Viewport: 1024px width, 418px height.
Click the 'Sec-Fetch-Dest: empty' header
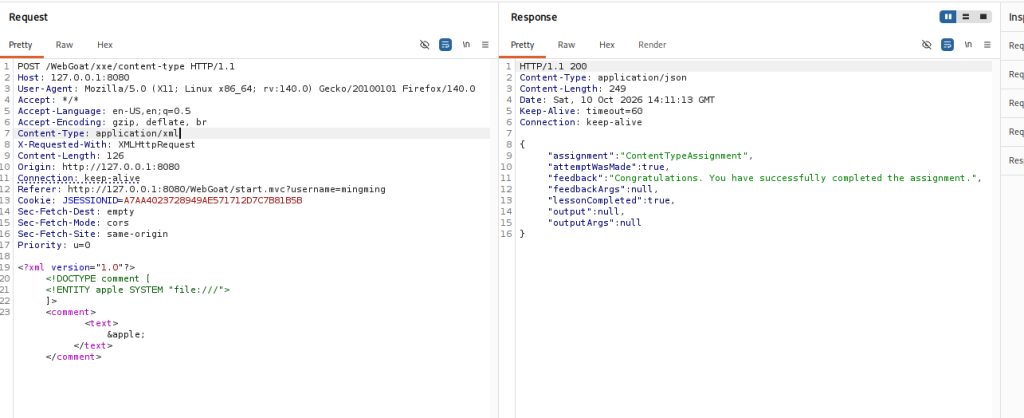click(x=76, y=212)
